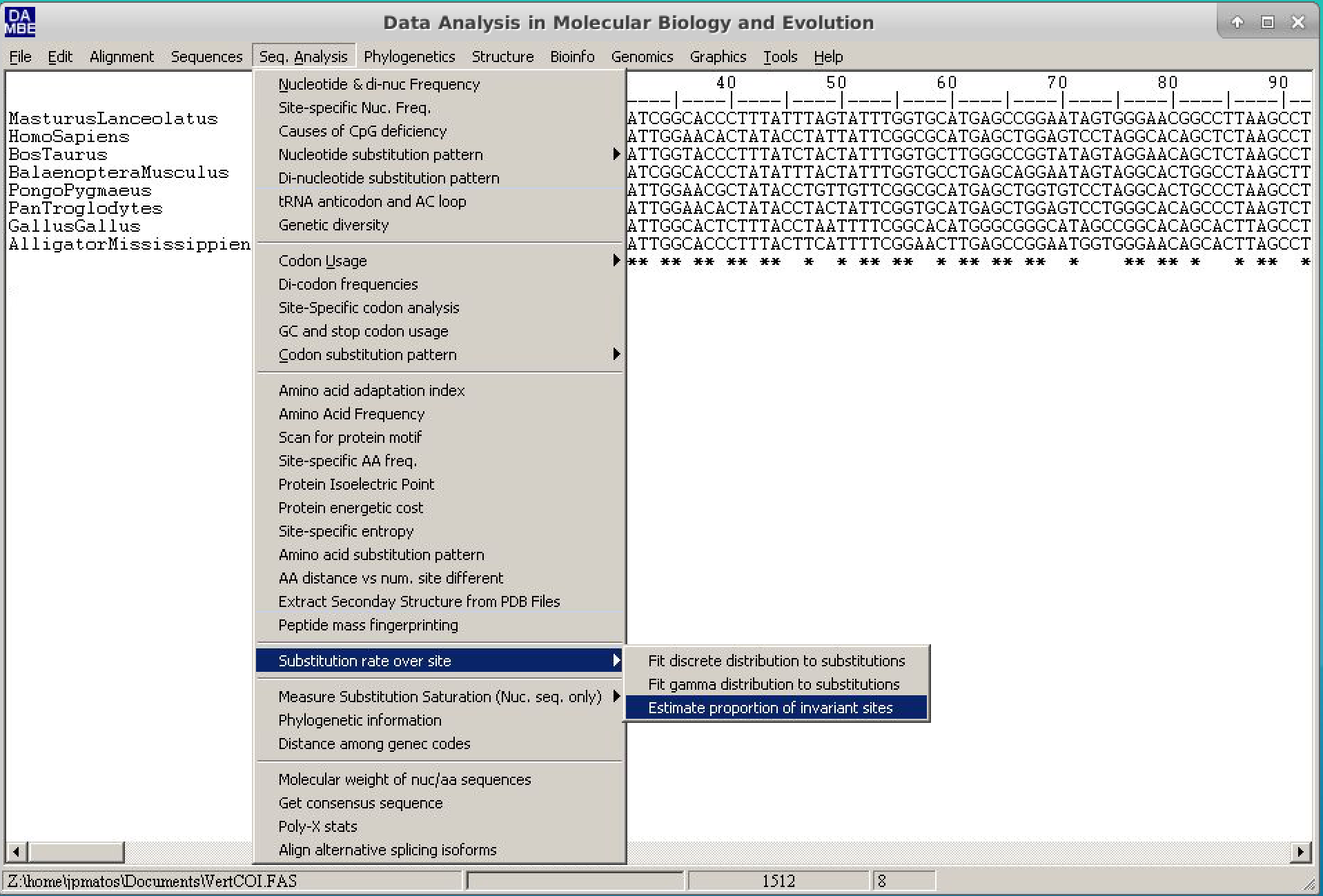The image size is (1323, 896).
Task: Choose Fit gamma distribution to substitutions
Action: point(776,684)
